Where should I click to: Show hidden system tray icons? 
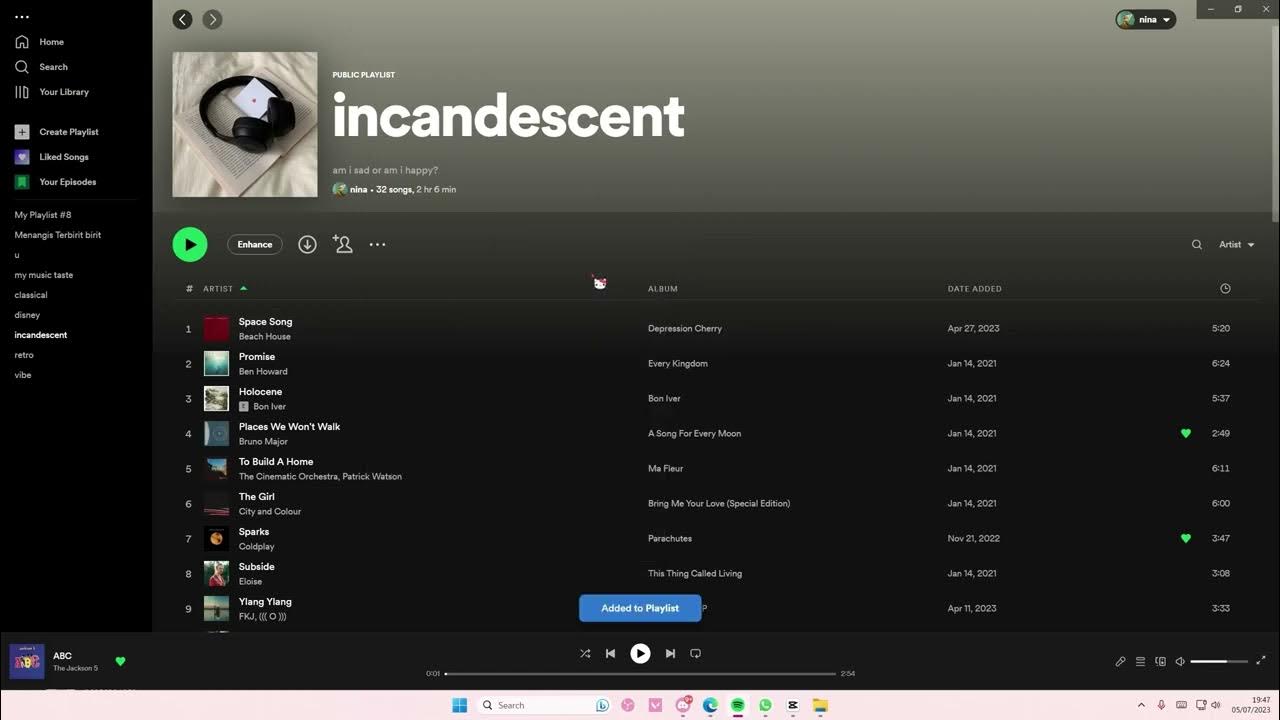point(1141,705)
